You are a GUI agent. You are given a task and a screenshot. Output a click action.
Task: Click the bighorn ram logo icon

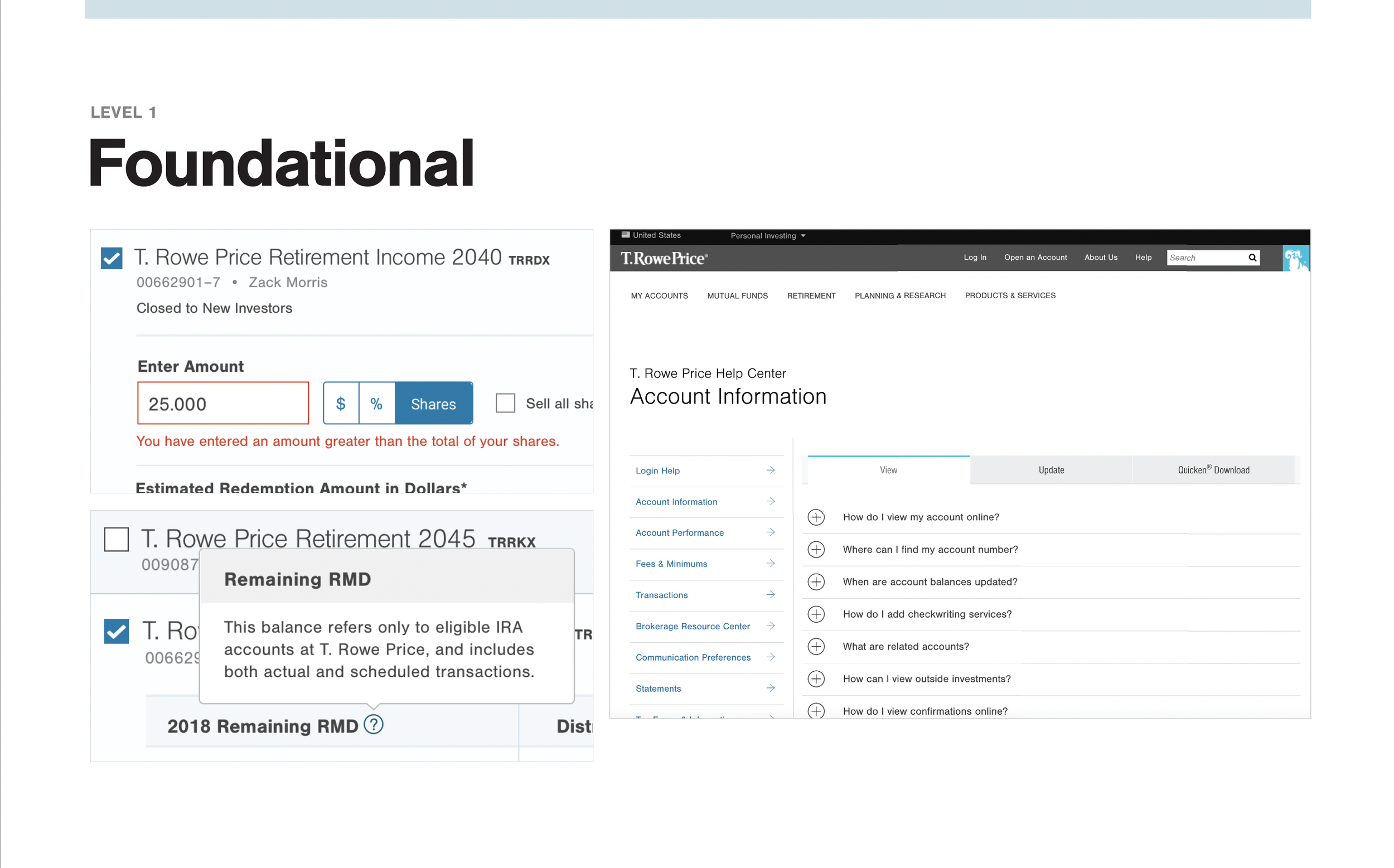(1295, 258)
